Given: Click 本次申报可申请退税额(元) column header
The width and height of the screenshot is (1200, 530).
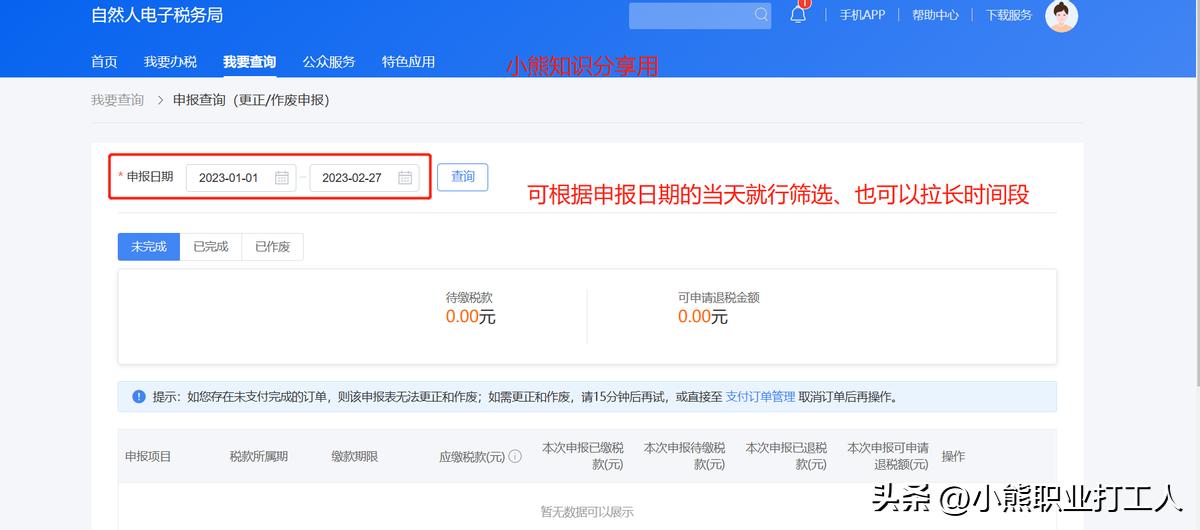Looking at the screenshot, I should [888, 456].
